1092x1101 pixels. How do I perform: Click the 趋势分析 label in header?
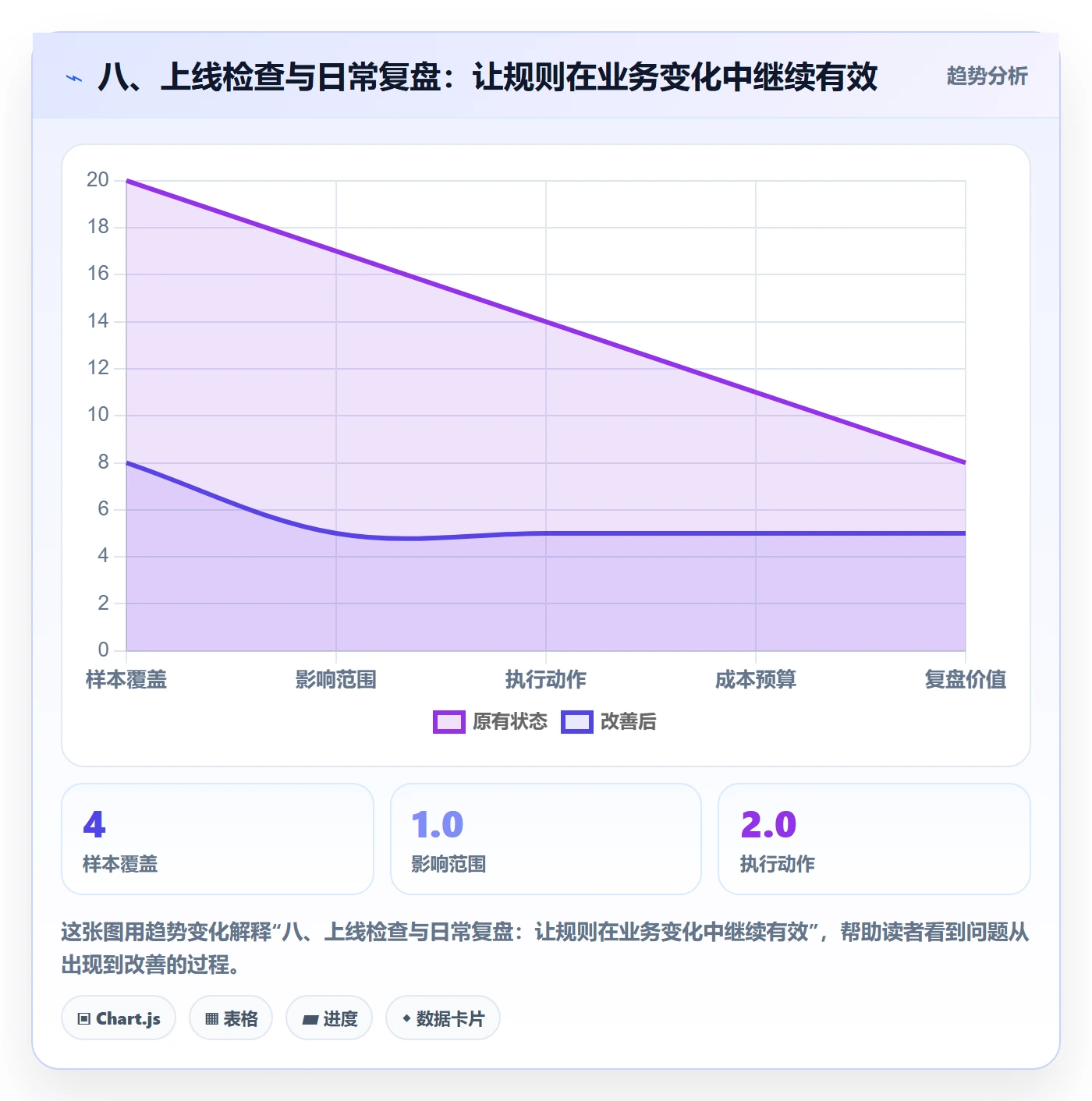click(987, 76)
